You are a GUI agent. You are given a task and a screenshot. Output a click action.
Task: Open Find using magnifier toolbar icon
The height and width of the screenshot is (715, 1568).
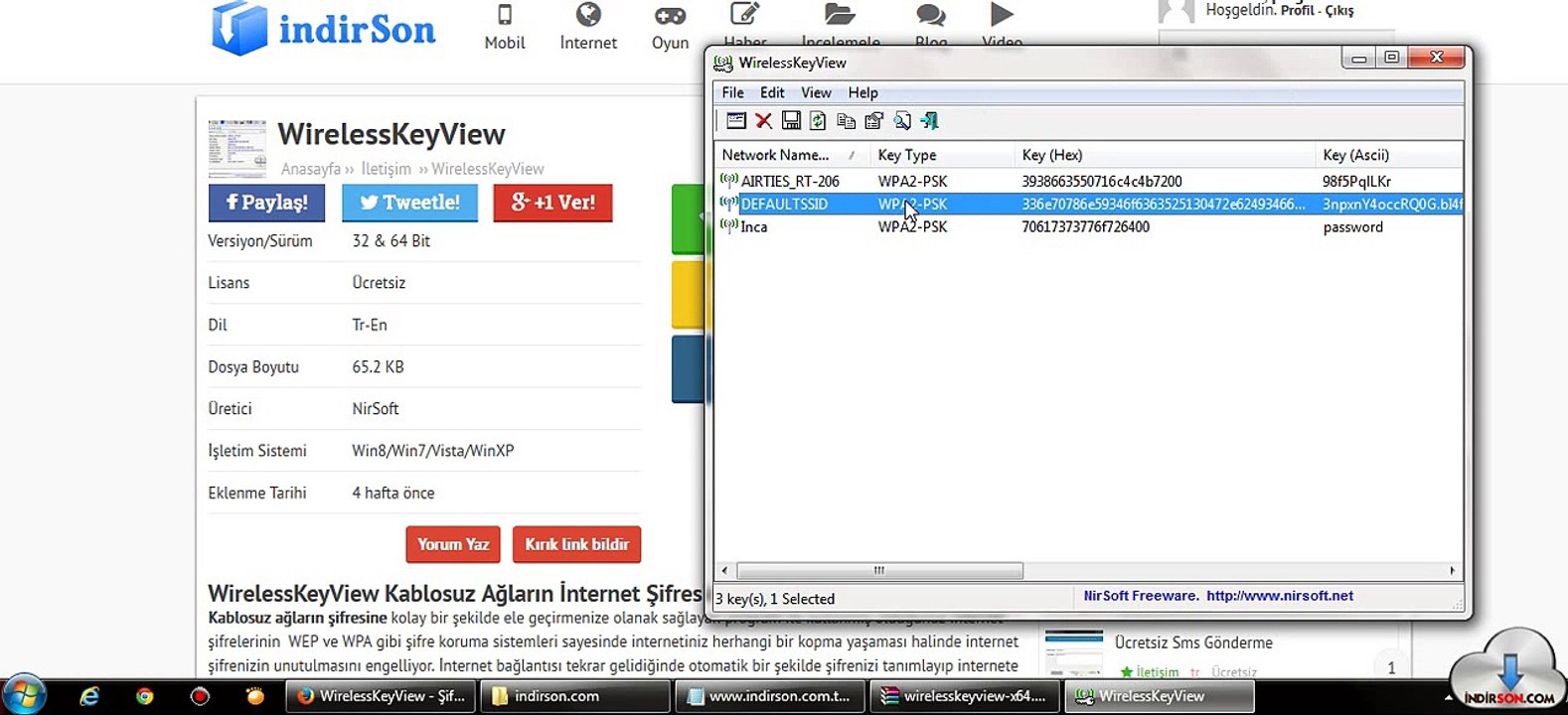point(901,121)
